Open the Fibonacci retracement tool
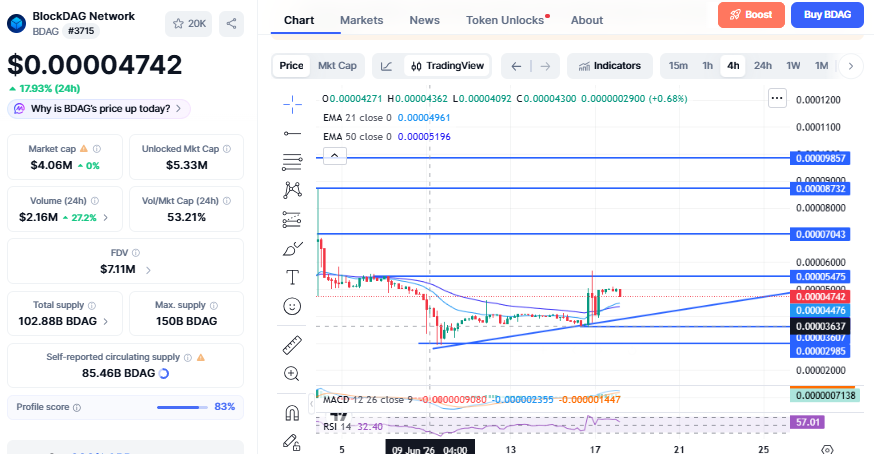Image resolution: width=874 pixels, height=454 pixels. tap(292, 162)
